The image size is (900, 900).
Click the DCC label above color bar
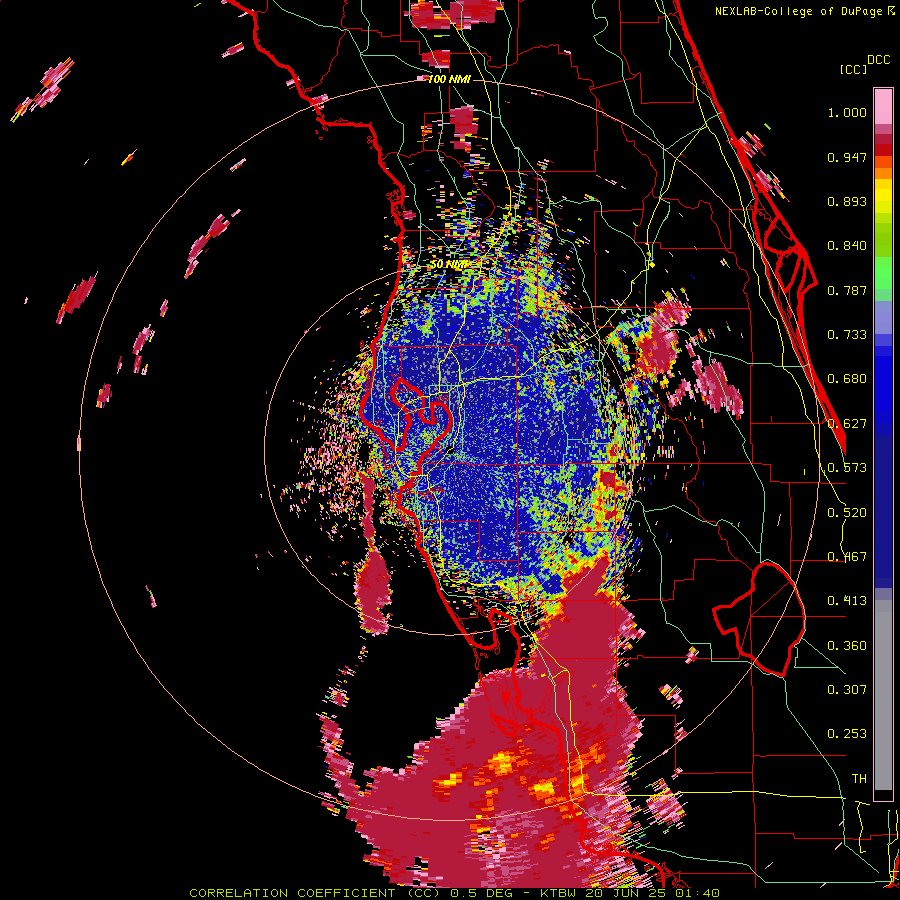(878, 60)
